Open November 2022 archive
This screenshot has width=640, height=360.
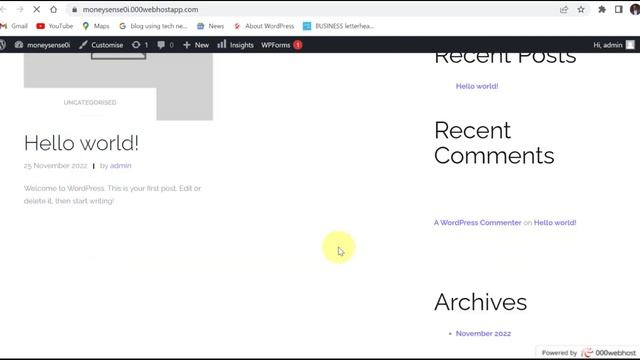pos(483,333)
